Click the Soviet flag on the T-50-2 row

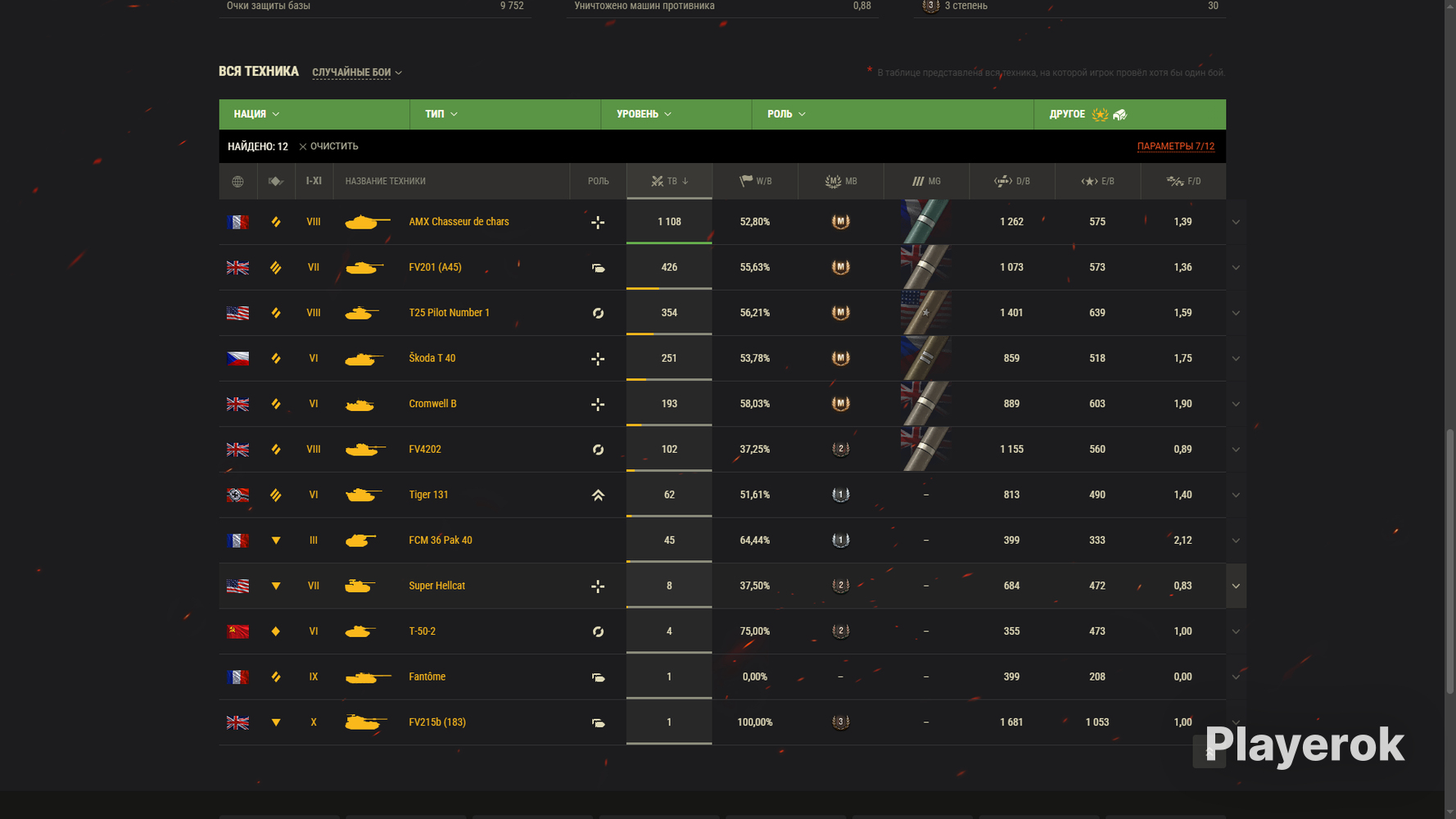(x=237, y=631)
